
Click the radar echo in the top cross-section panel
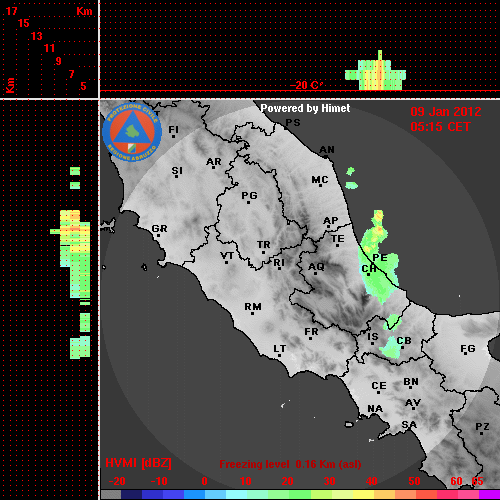tap(376, 71)
